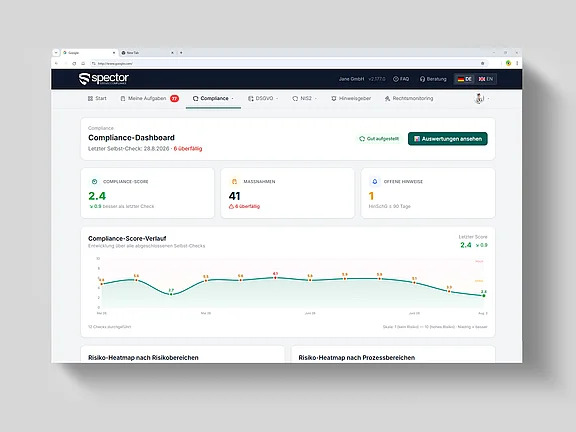576x432 pixels.
Task: Select the last chart data point 2.4
Action: (x=484, y=295)
